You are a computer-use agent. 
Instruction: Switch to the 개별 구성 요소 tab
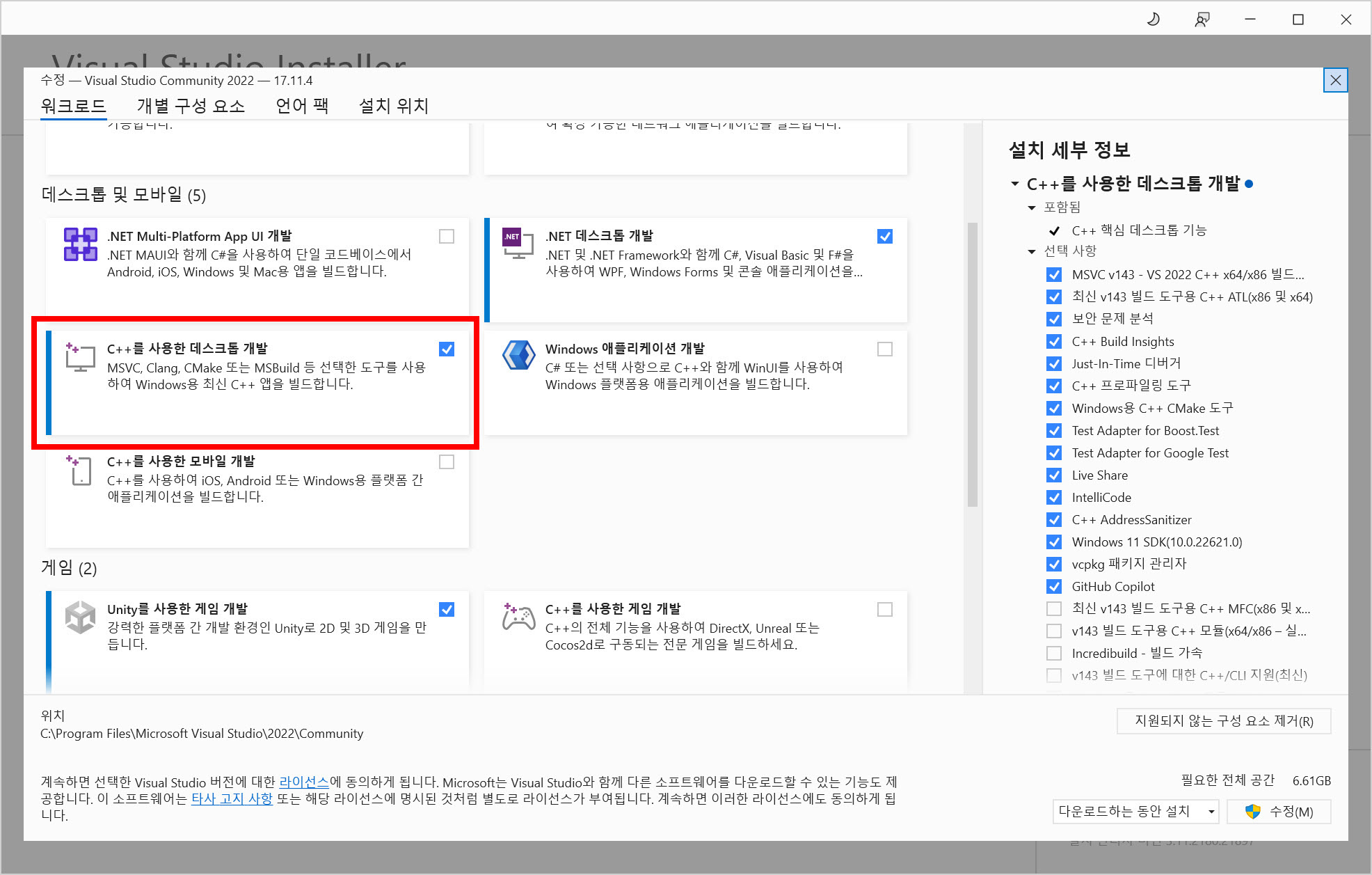191,106
